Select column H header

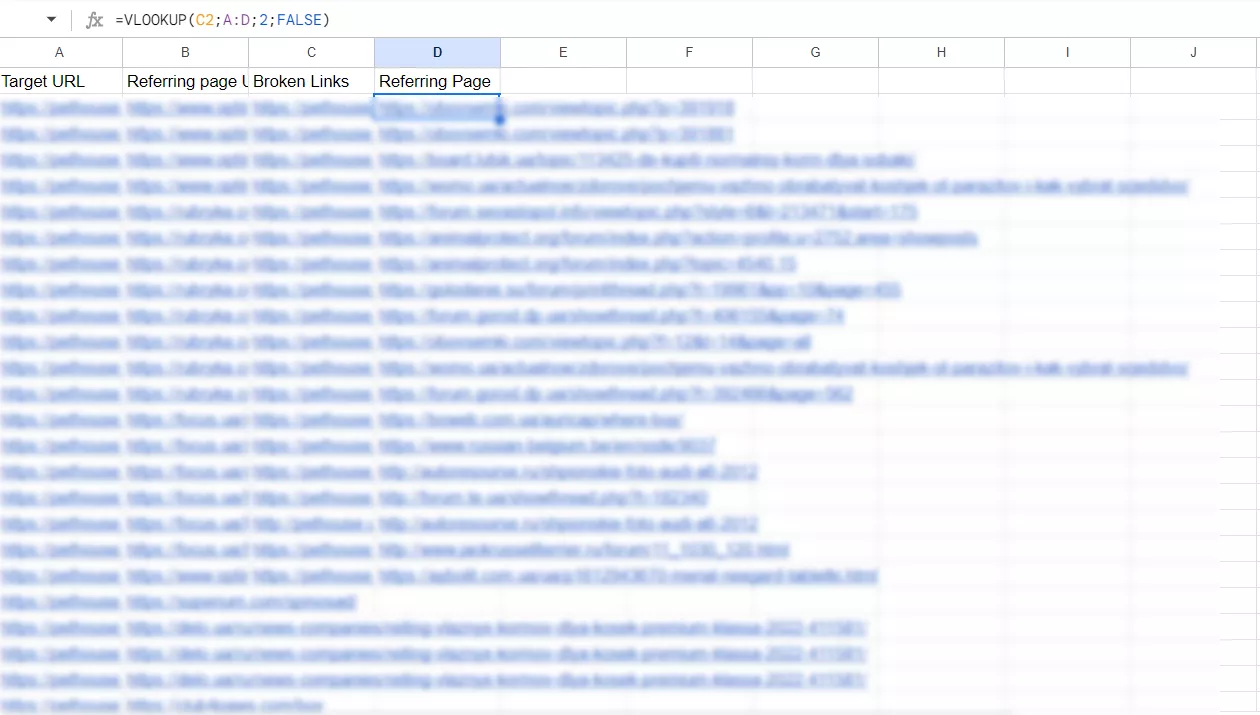[x=942, y=52]
